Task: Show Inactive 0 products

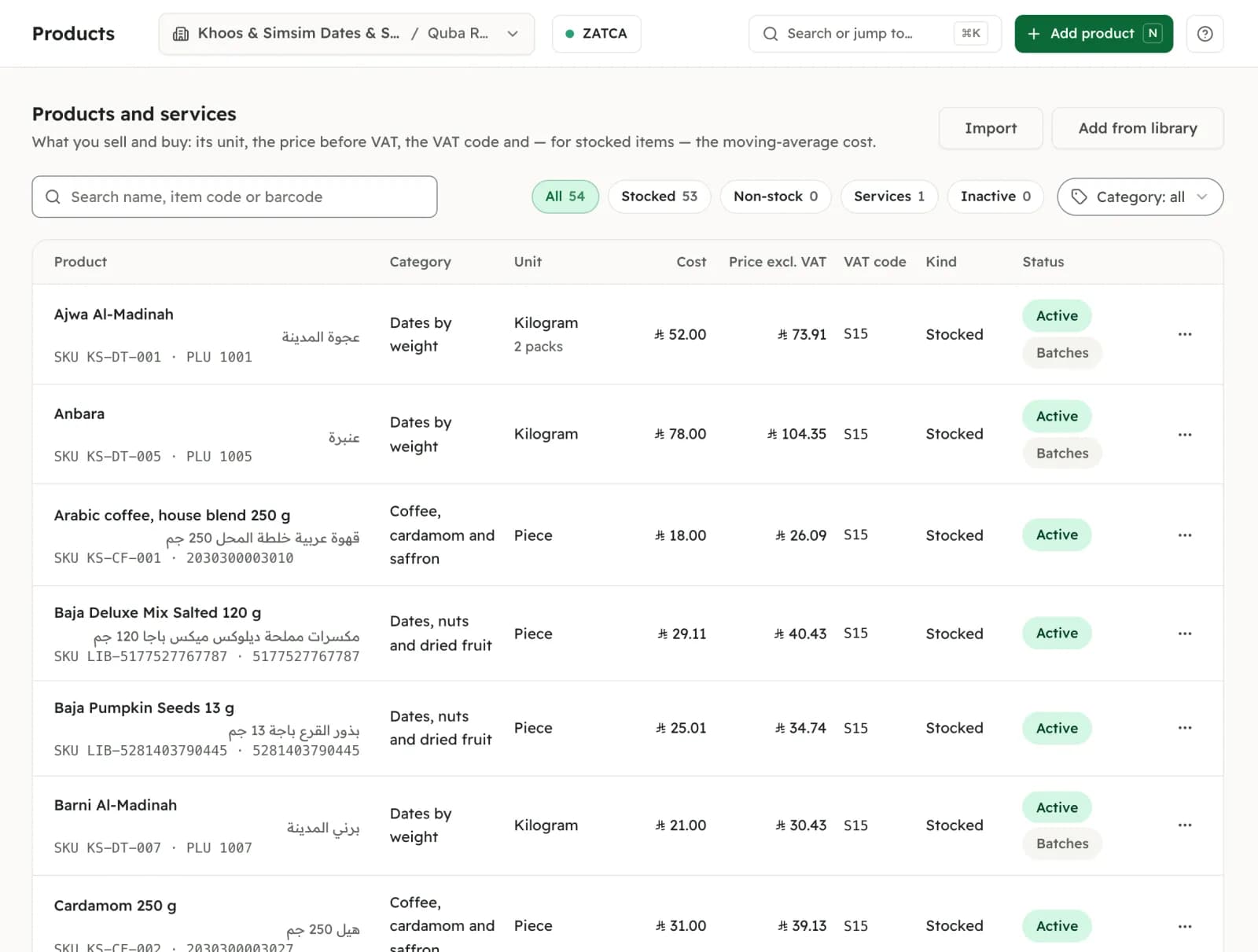Action: click(995, 197)
